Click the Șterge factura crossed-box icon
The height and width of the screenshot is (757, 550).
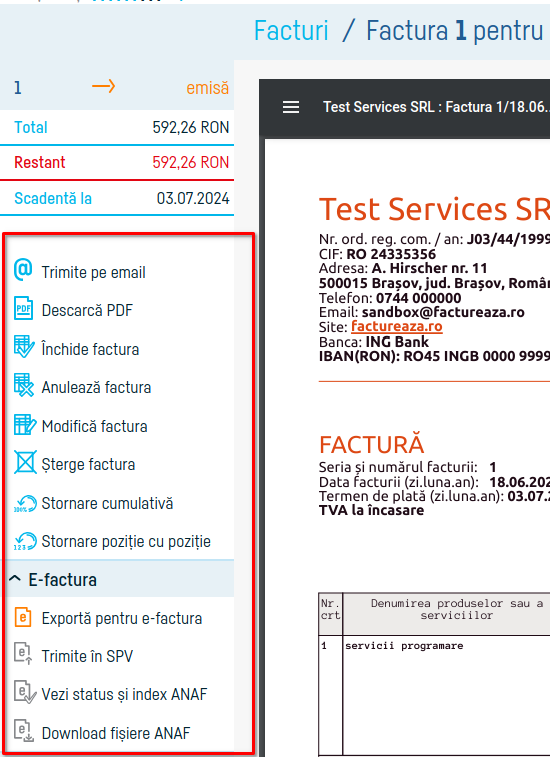[25, 463]
